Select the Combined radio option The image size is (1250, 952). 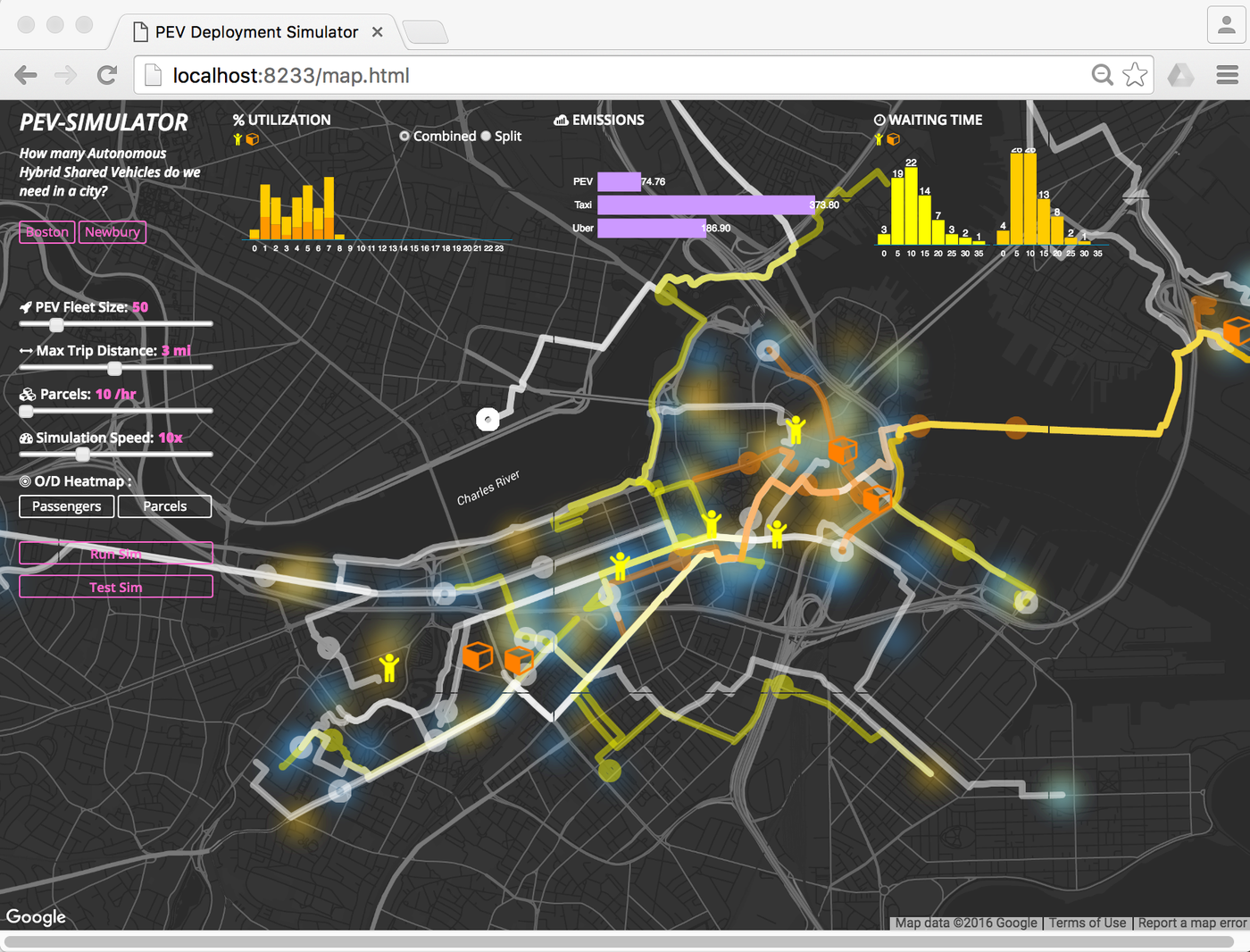click(x=404, y=137)
